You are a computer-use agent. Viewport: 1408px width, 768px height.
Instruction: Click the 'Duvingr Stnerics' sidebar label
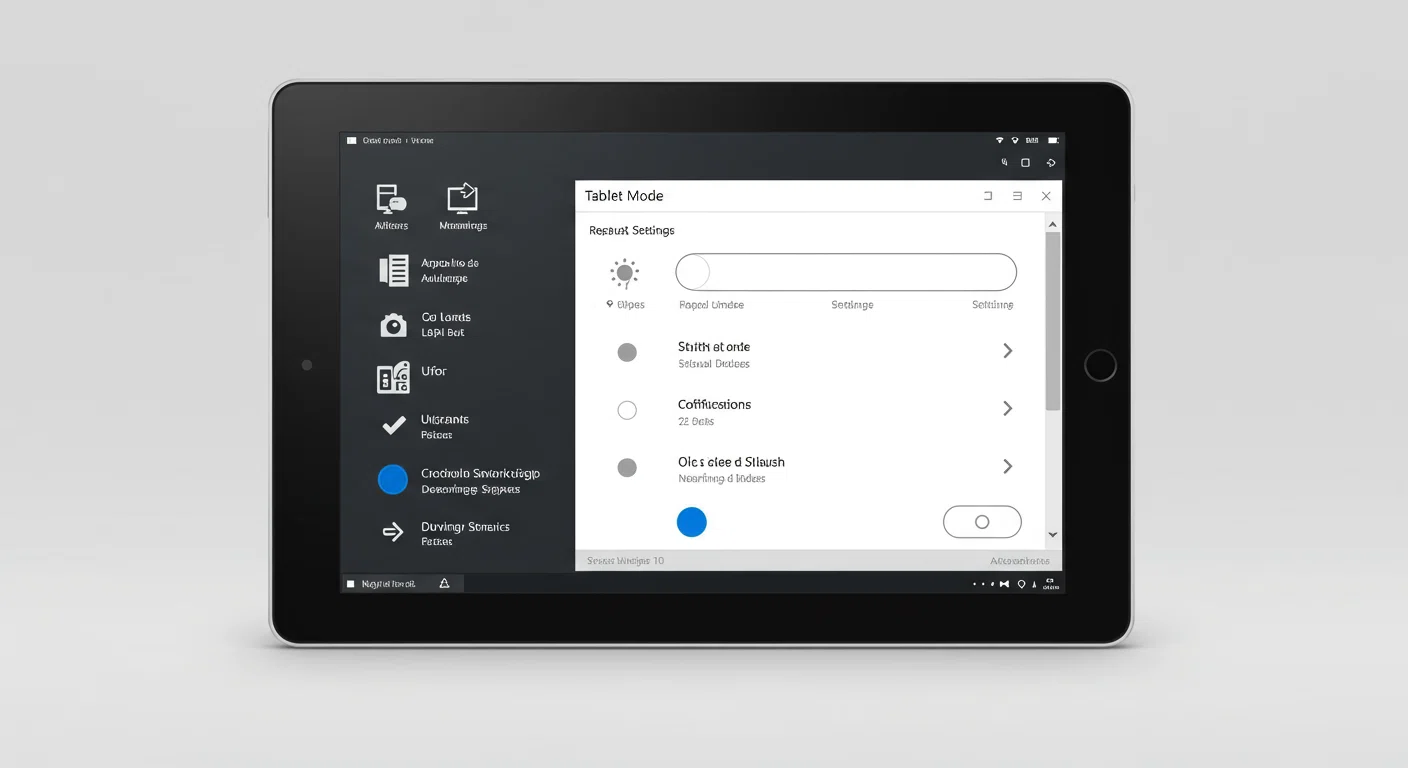[465, 527]
